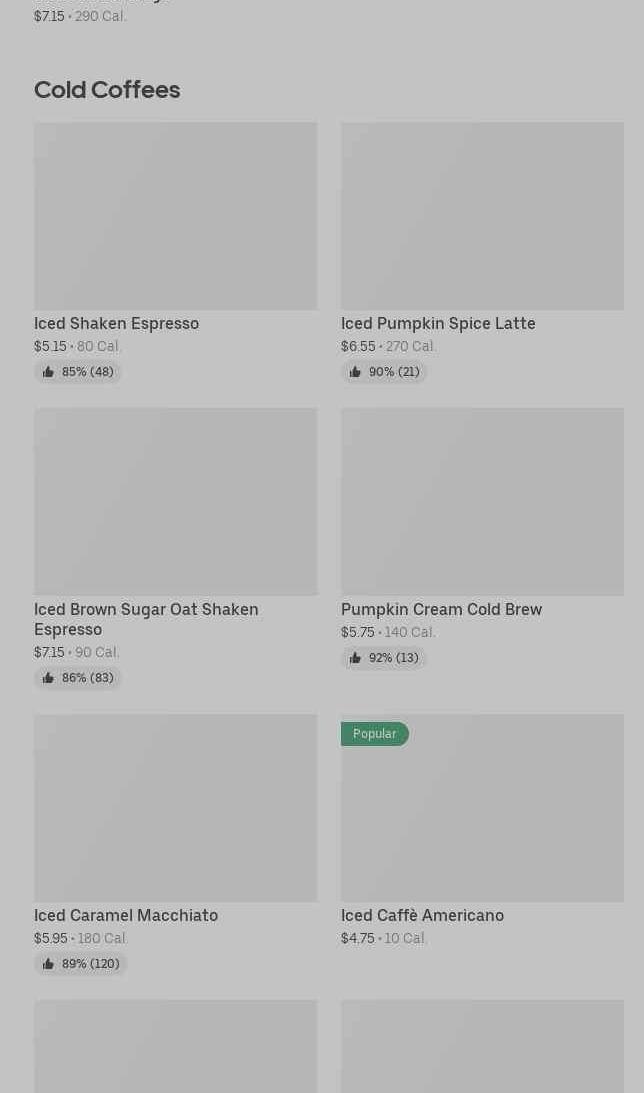Click thumbs-up icon under Pumpkin Cream Cold Brew
The width and height of the screenshot is (644, 1093).
pyautogui.click(x=355, y=658)
